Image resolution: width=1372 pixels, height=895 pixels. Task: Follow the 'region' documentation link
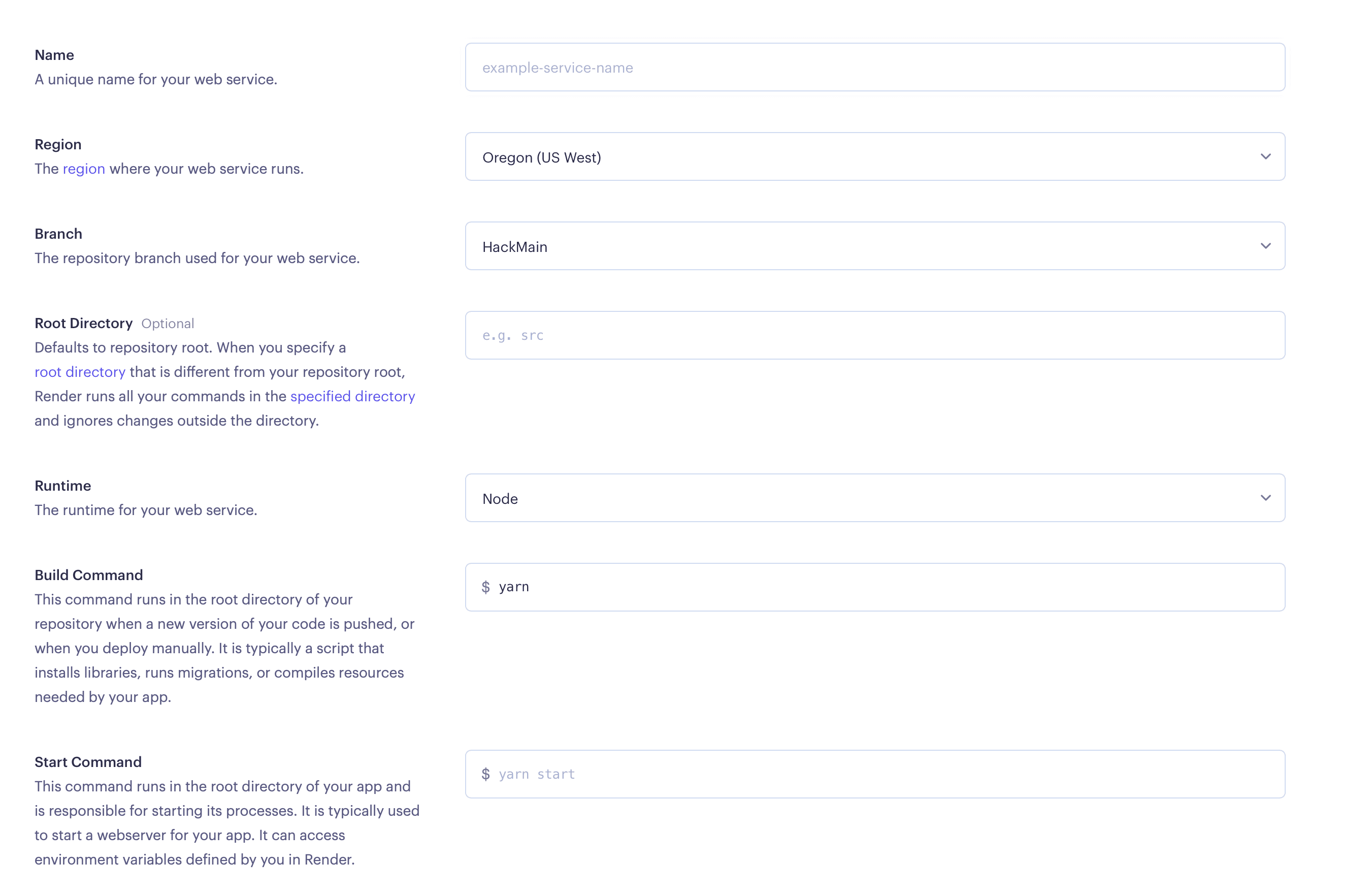[x=84, y=169]
